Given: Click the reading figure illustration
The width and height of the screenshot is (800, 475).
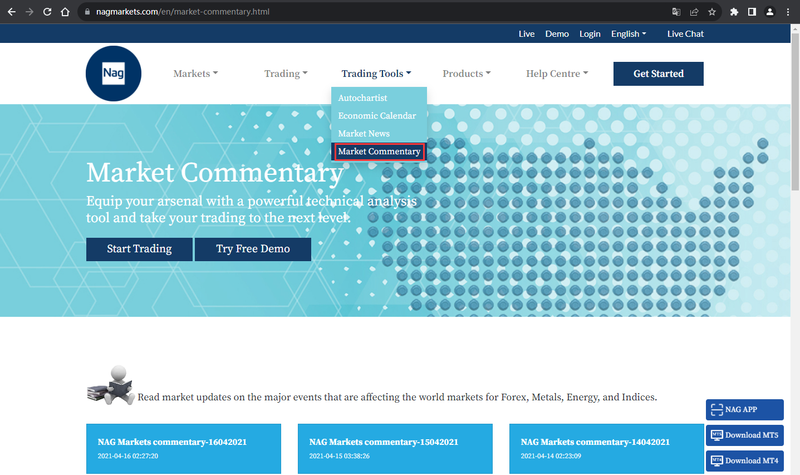Looking at the screenshot, I should [x=111, y=385].
